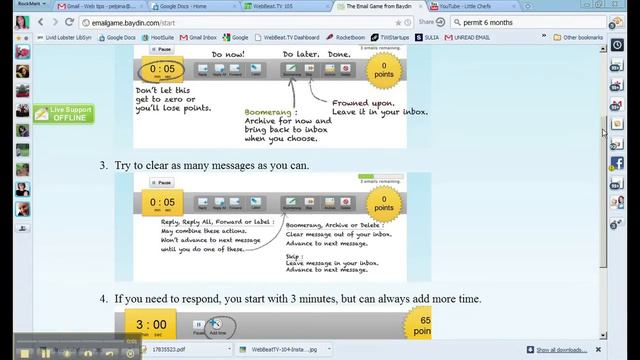Expand options arrow for 17835523.pdf download
640x360 pixels.
(x=229, y=349)
